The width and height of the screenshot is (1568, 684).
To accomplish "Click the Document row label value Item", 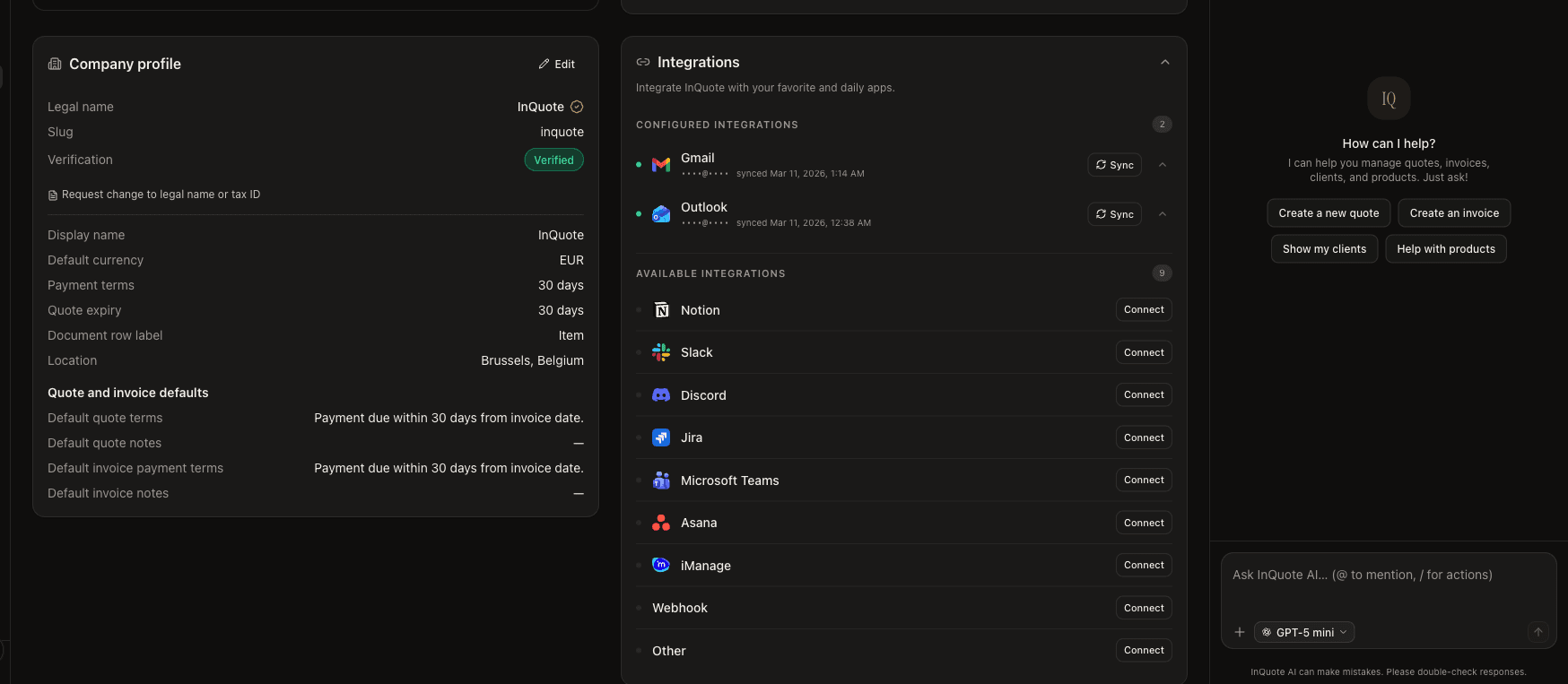I will pyautogui.click(x=571, y=335).
